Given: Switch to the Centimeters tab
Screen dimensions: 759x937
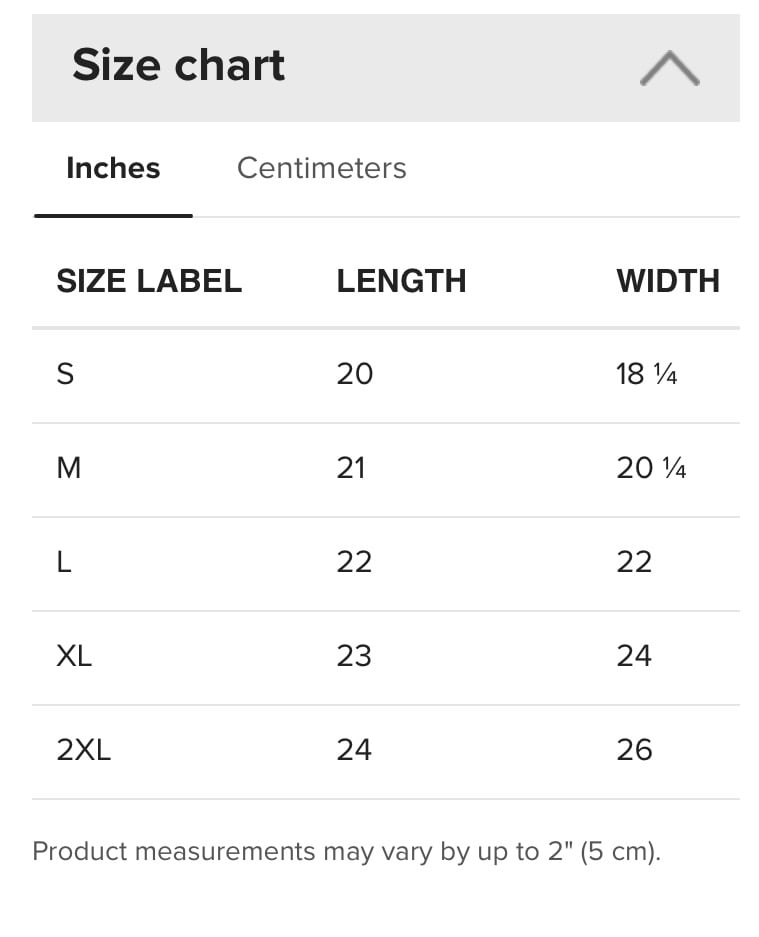Looking at the screenshot, I should coord(321,168).
